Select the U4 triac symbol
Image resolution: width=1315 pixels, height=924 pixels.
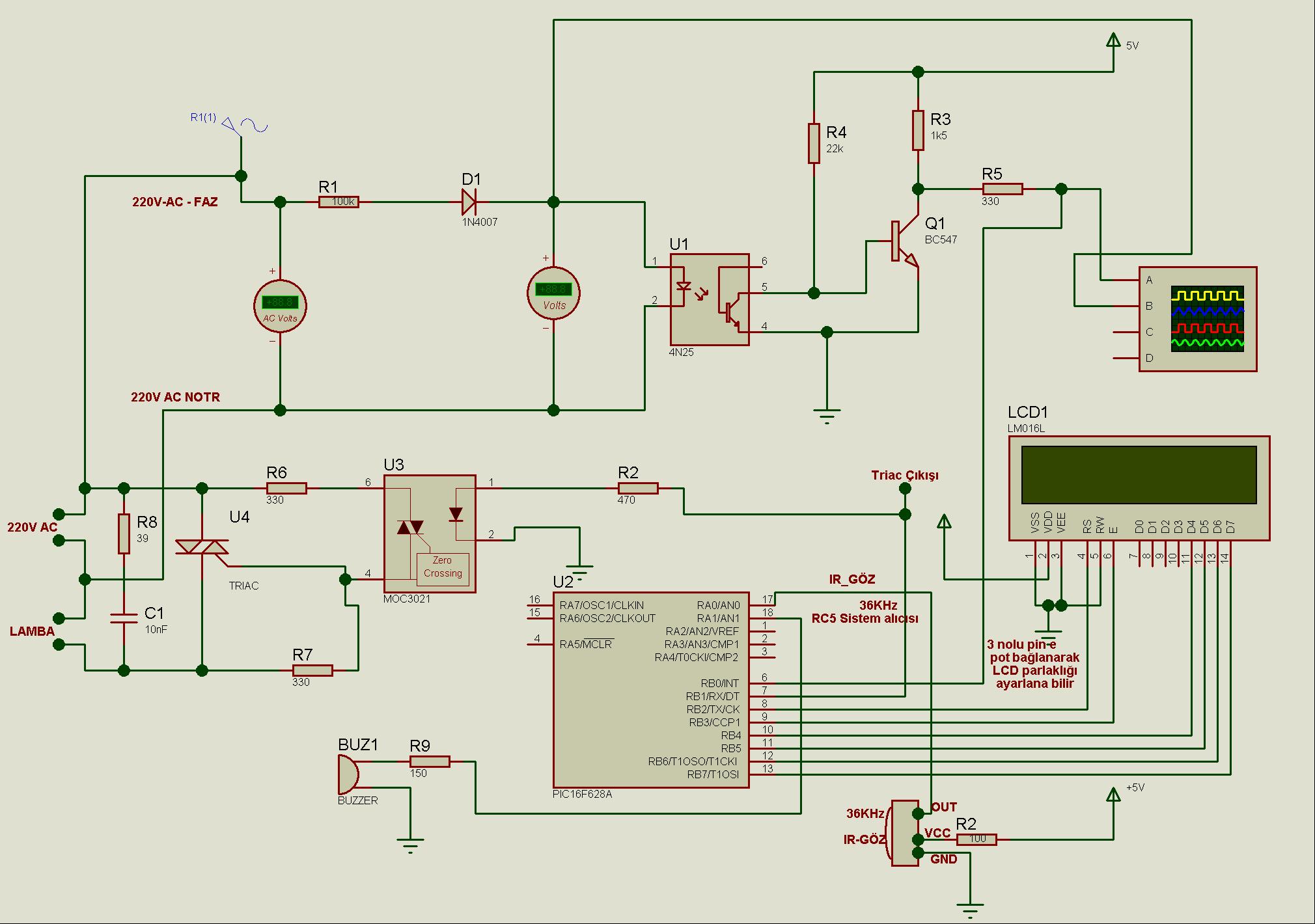[x=202, y=547]
